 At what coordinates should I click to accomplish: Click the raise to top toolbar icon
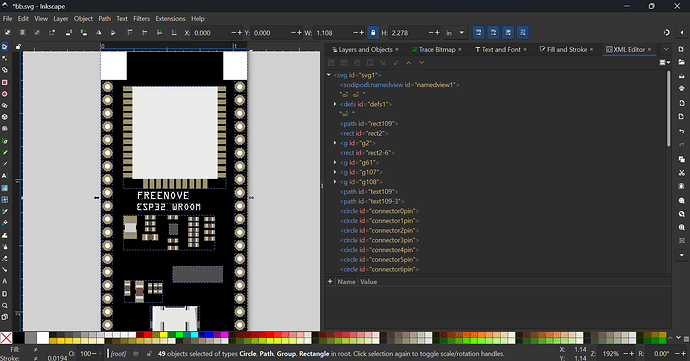point(130,33)
